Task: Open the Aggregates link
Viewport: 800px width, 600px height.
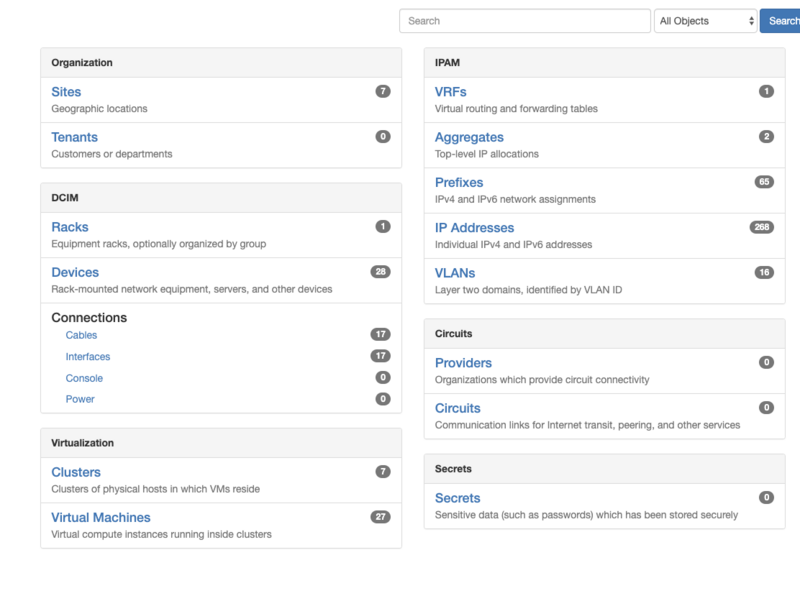Action: tap(469, 137)
